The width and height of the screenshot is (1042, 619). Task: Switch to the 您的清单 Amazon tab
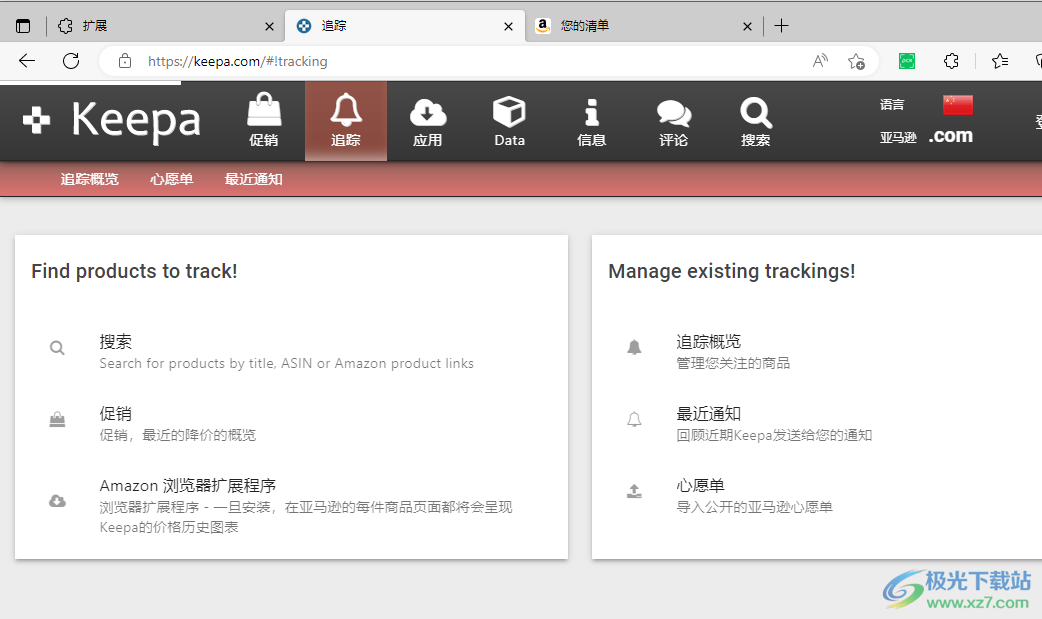(645, 26)
